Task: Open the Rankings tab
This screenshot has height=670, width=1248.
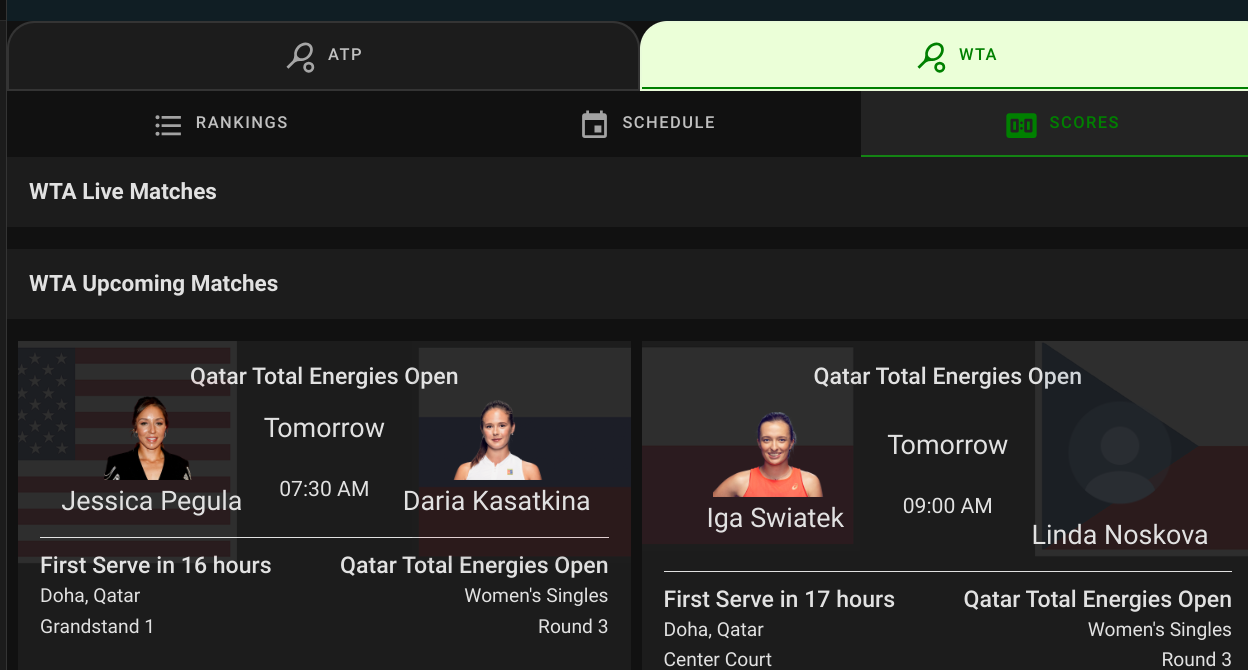Action: (221, 123)
